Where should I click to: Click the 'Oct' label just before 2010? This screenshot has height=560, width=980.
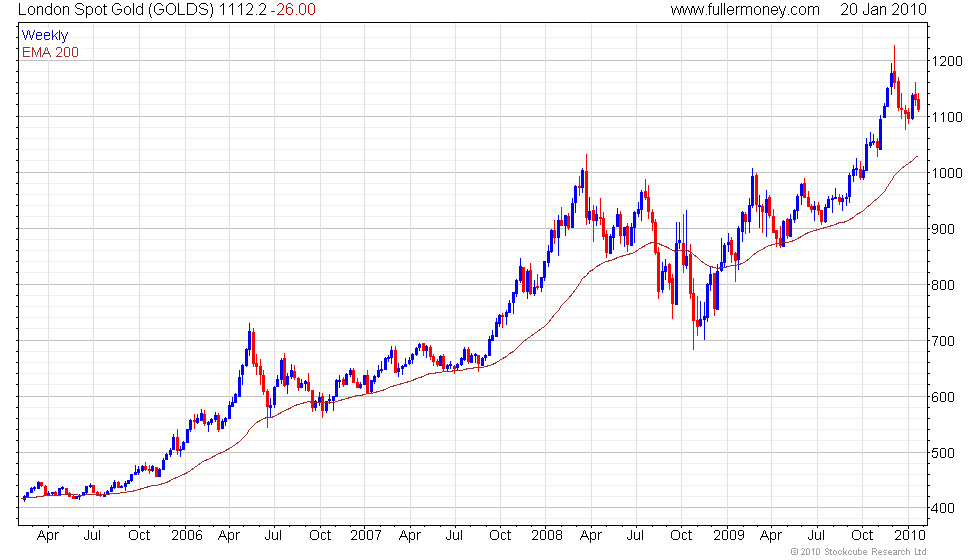click(862, 536)
